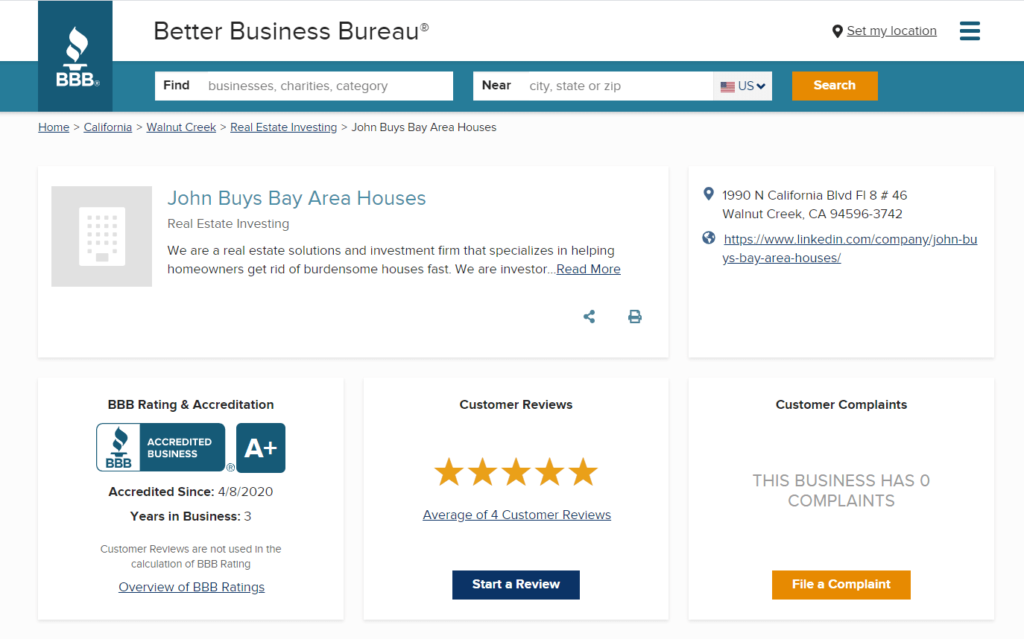Click the 'Years in Business: 3' text

click(x=191, y=517)
